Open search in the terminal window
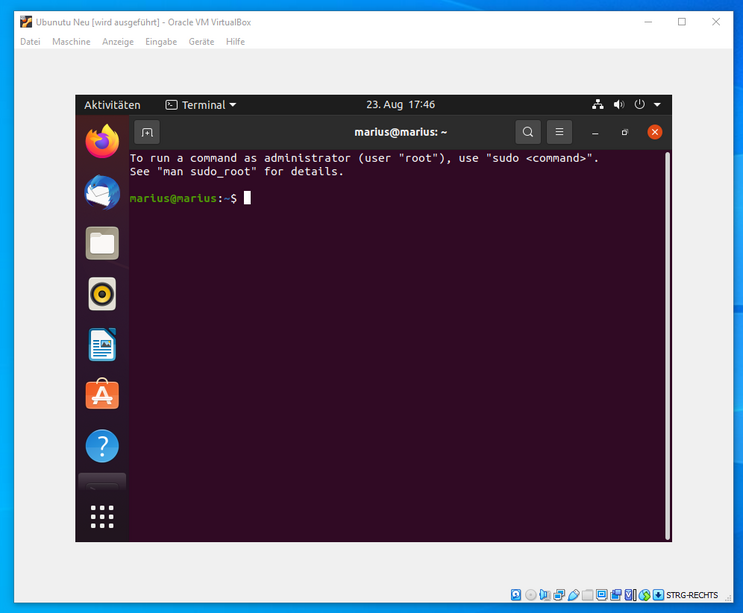The height and width of the screenshot is (613, 743). tap(528, 132)
